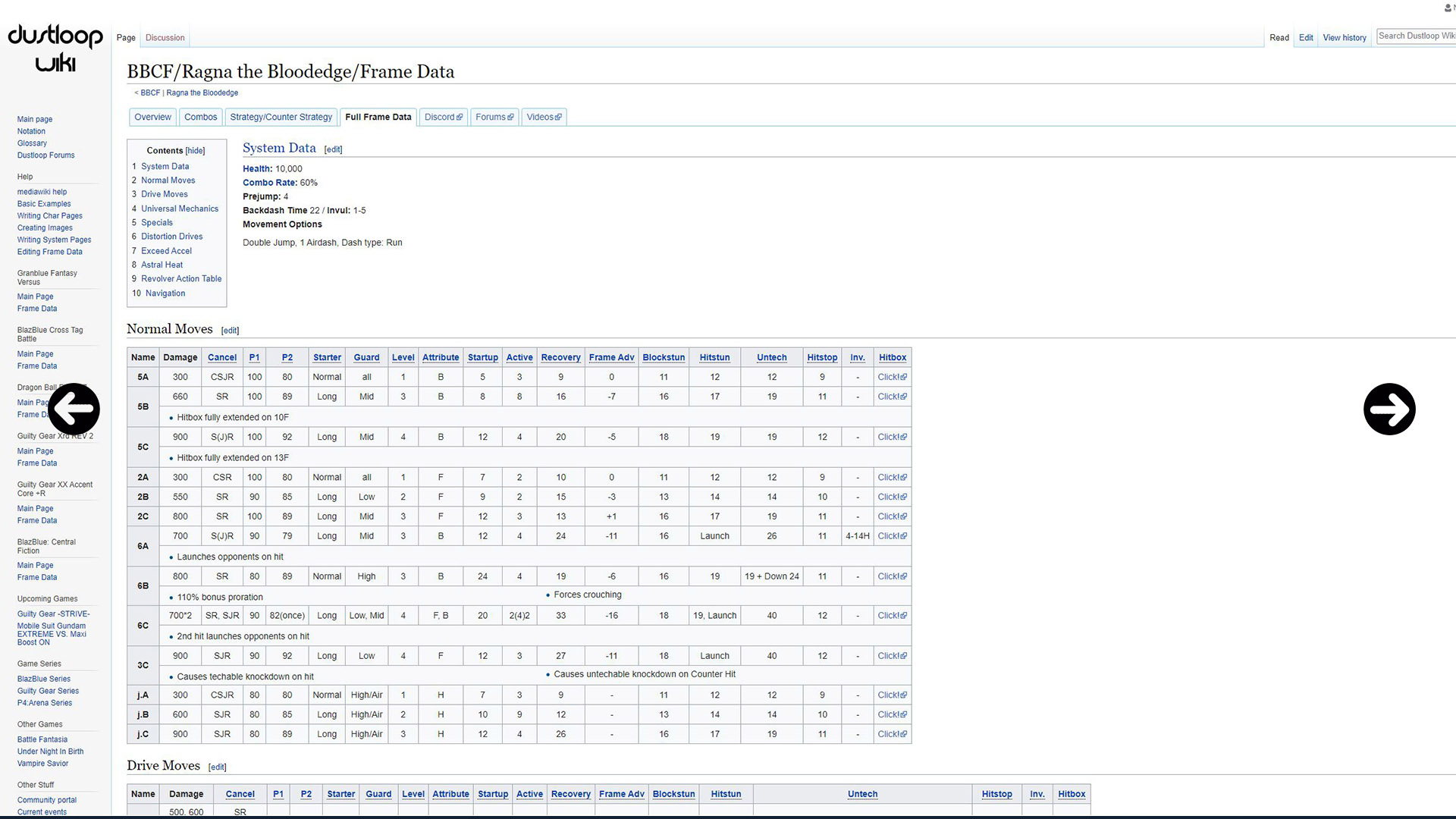Click Frame Adv header in Normal Moves
Image resolution: width=1456 pixels, height=819 pixels.
[611, 357]
